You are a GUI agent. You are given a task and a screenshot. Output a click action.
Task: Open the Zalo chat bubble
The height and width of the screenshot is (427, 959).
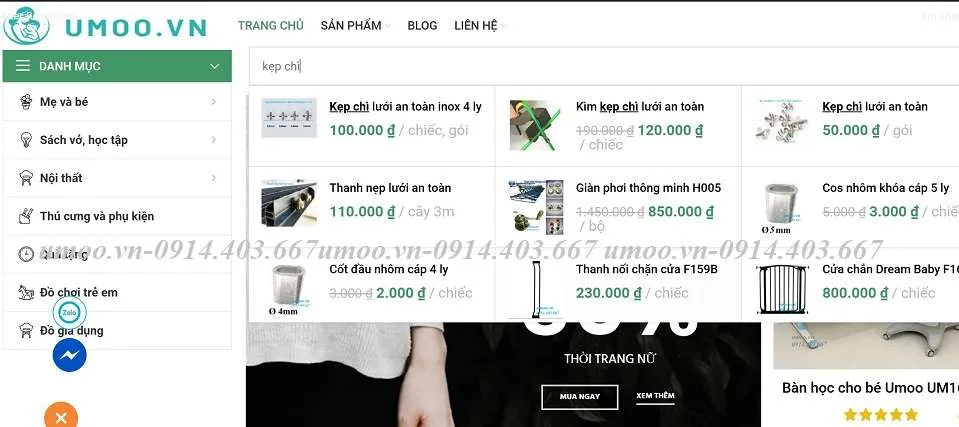pyautogui.click(x=69, y=313)
